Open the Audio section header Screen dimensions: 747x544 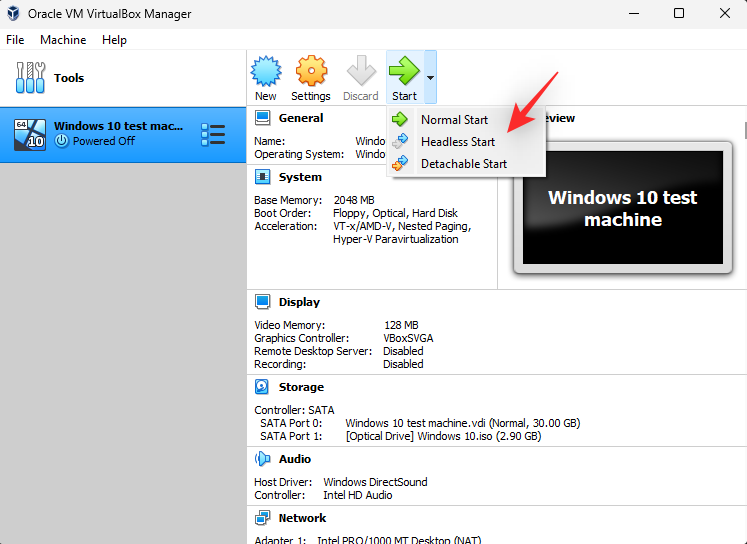[295, 459]
